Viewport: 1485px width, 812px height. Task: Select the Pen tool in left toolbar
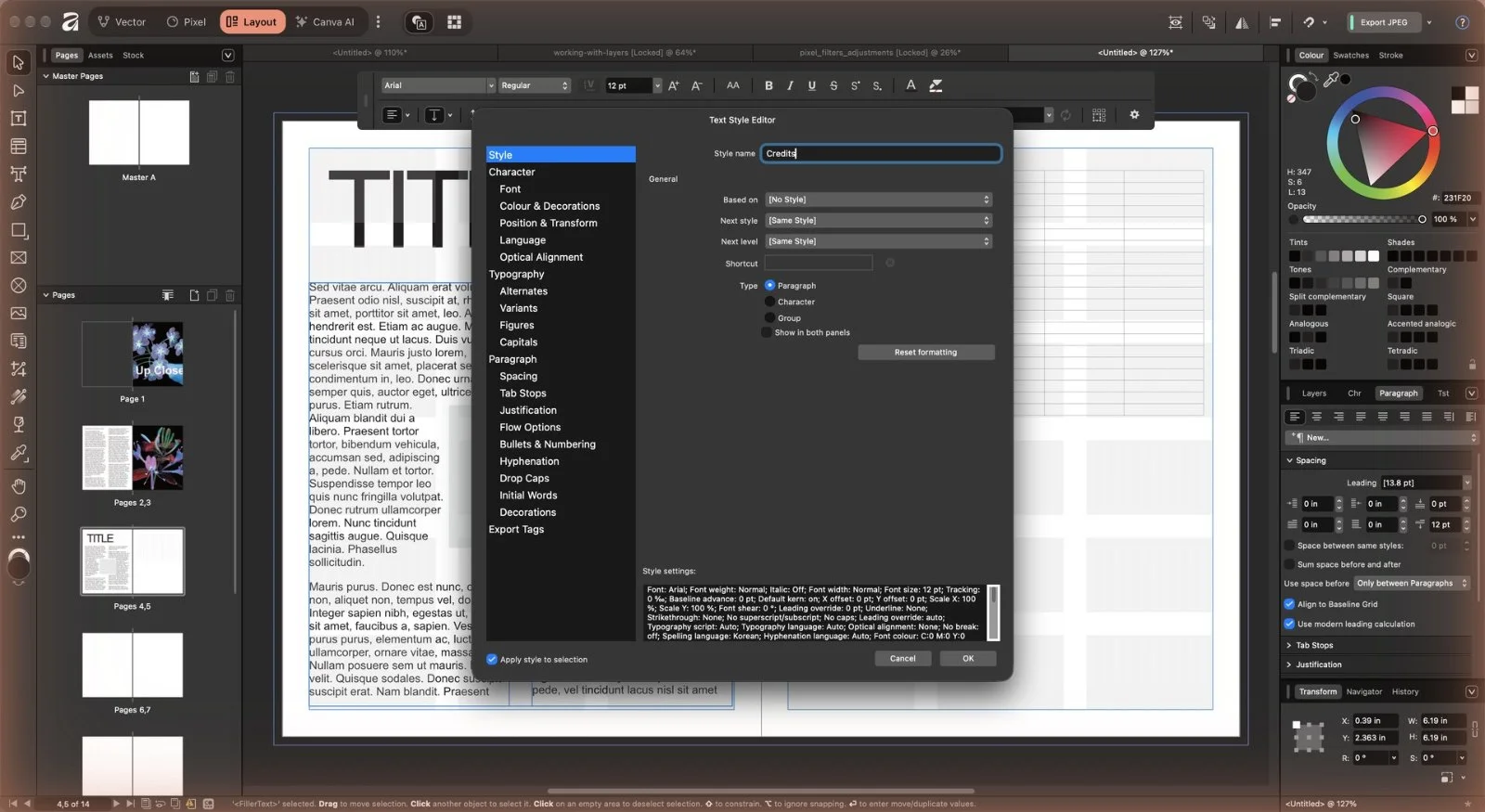tap(18, 202)
